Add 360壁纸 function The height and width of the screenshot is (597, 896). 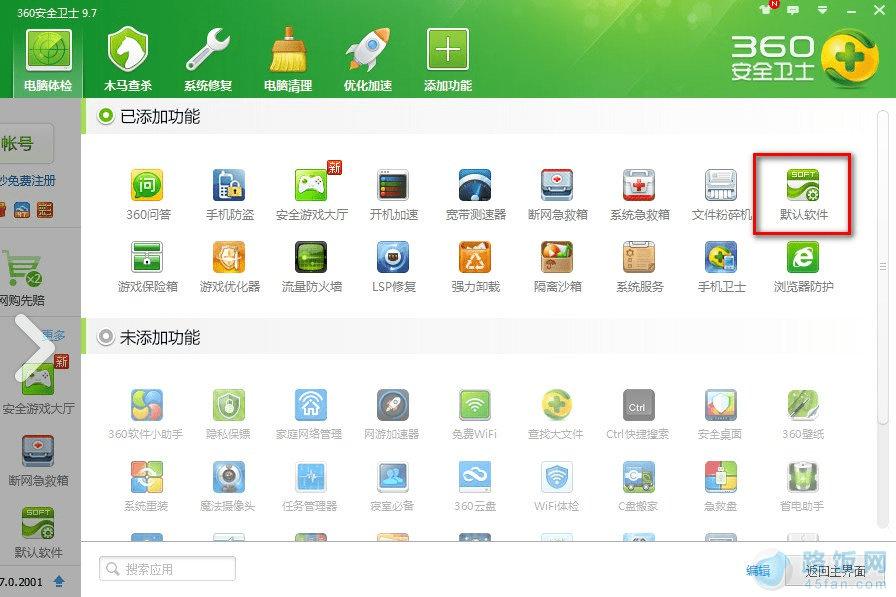pos(802,414)
